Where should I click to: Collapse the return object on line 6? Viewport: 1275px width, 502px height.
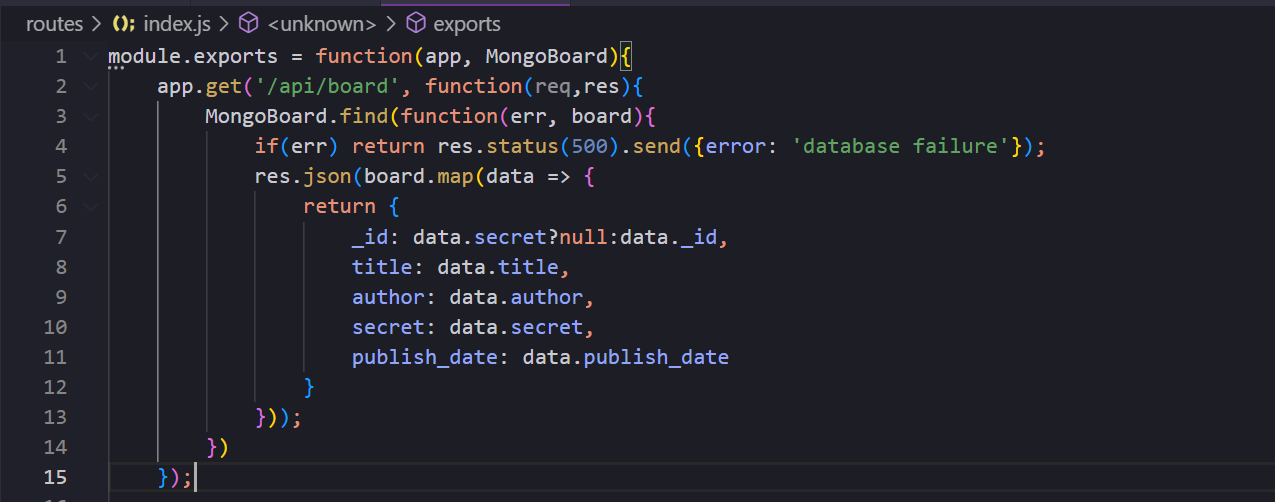tap(92, 207)
